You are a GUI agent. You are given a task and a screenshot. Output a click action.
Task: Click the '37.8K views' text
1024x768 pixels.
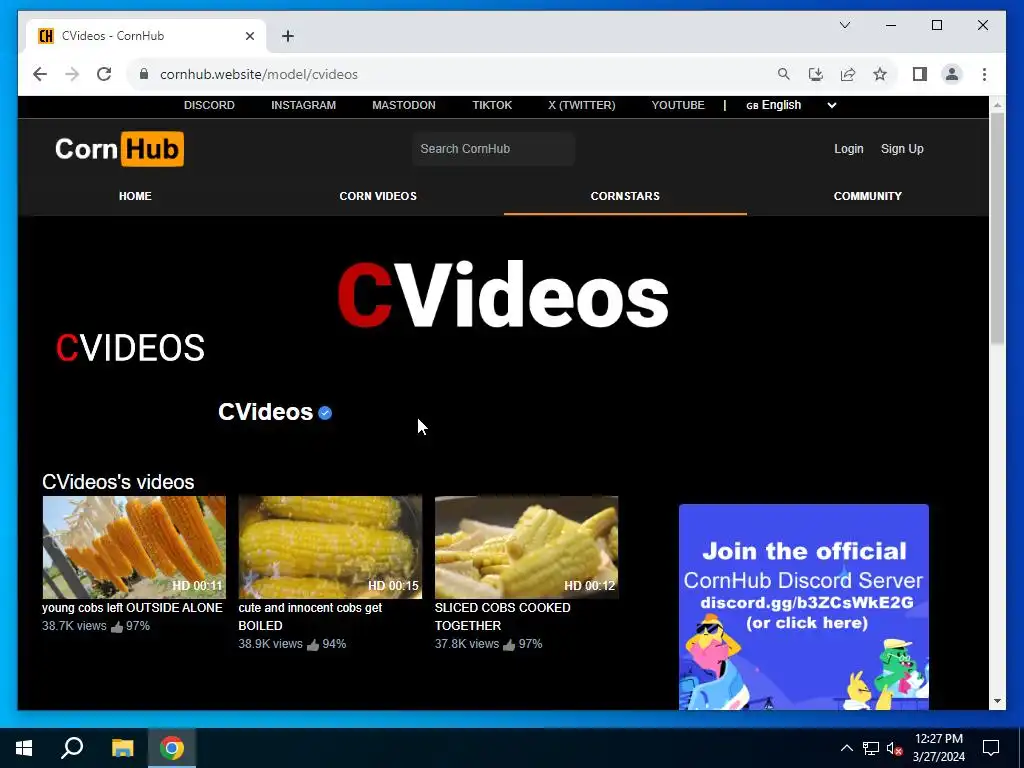(467, 644)
